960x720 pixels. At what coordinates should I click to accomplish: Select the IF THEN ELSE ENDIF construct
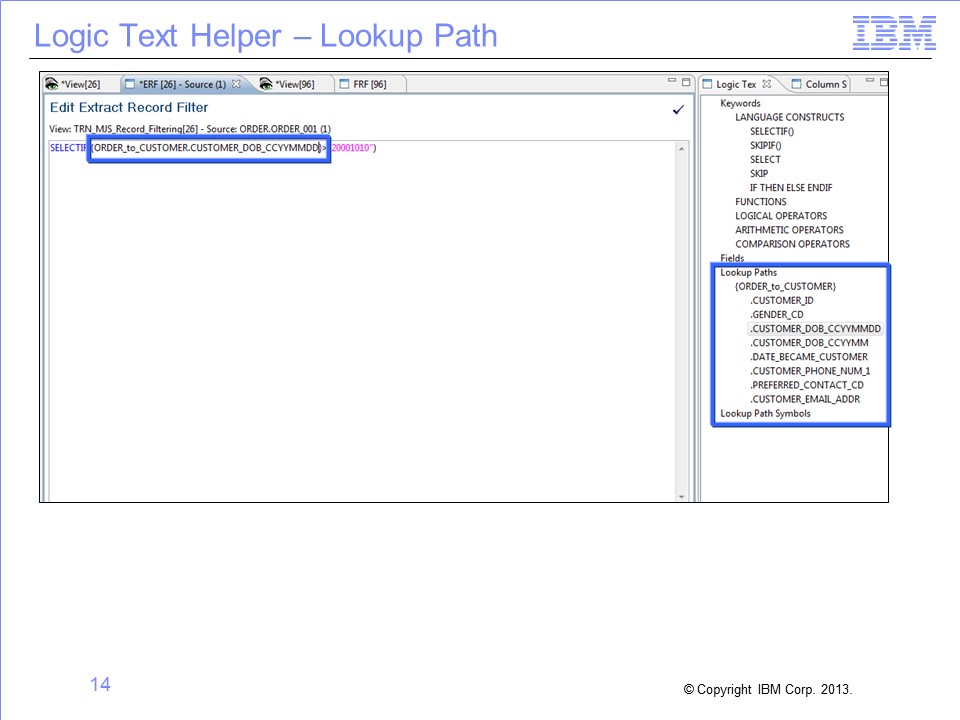pos(791,188)
